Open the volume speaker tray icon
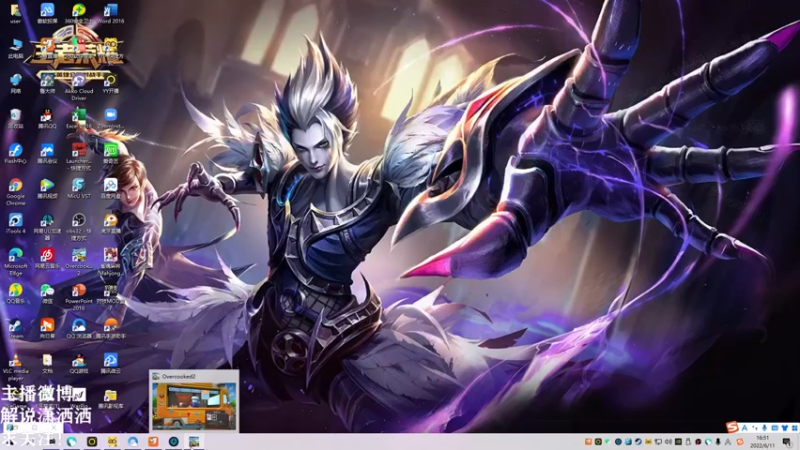Viewport: 800px width, 450px height. [x=668, y=442]
